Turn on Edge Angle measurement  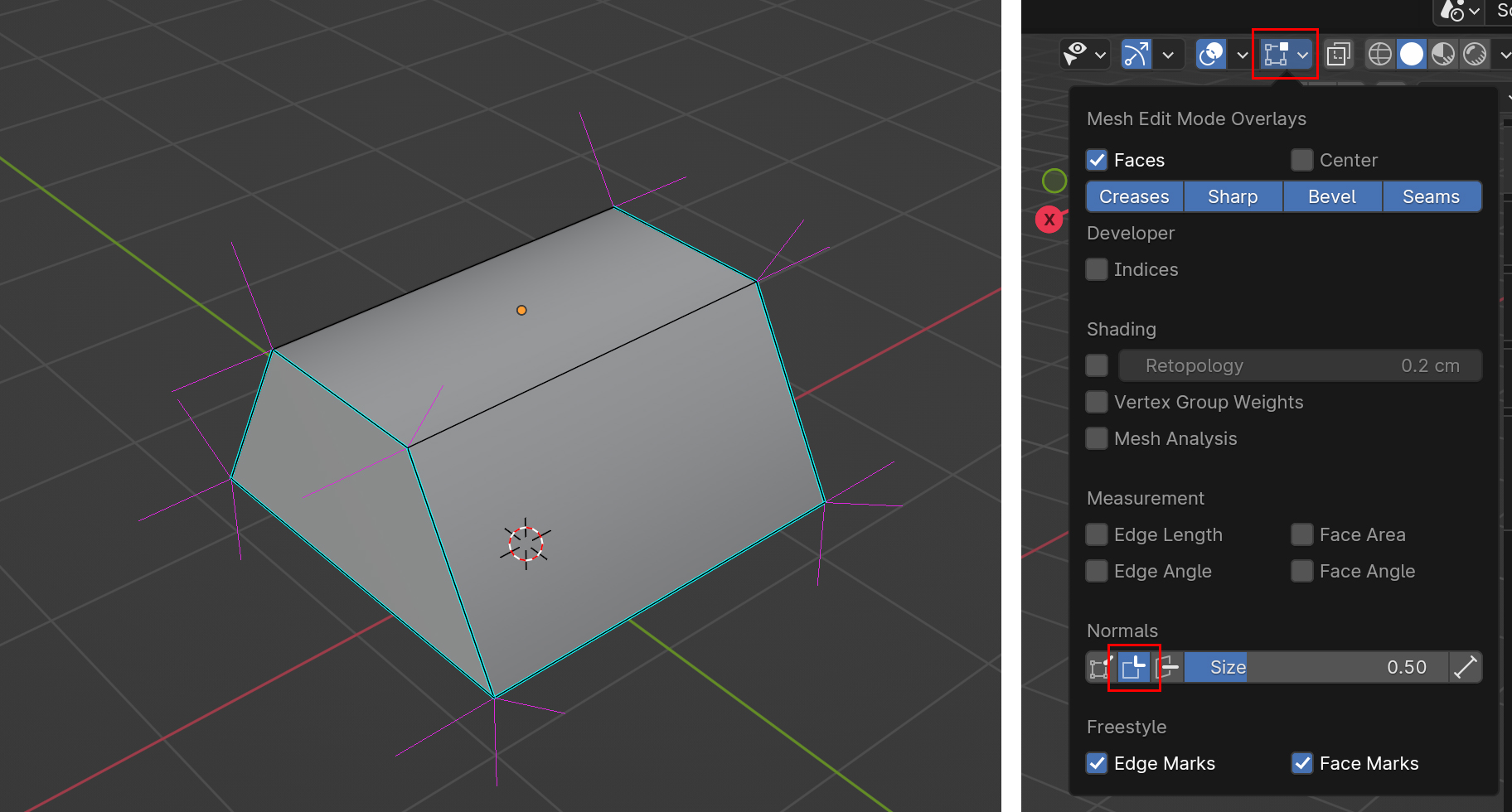tap(1097, 571)
